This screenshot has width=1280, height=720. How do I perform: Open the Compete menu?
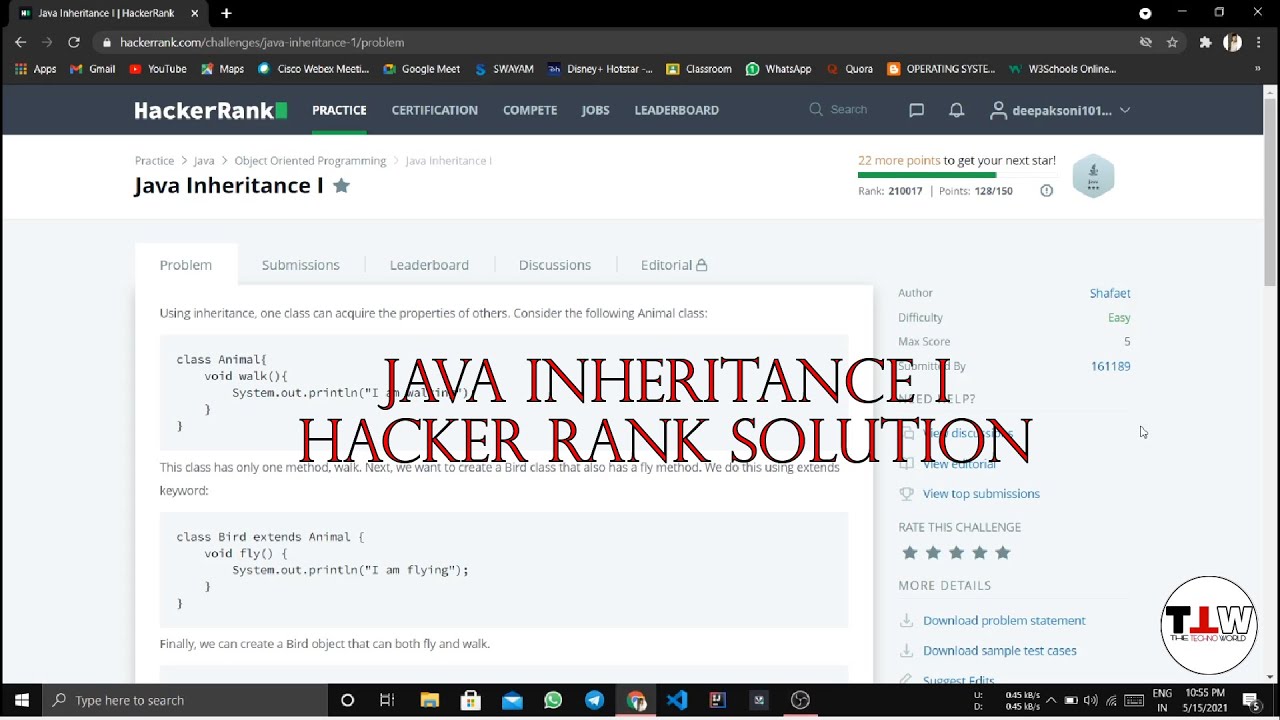530,110
